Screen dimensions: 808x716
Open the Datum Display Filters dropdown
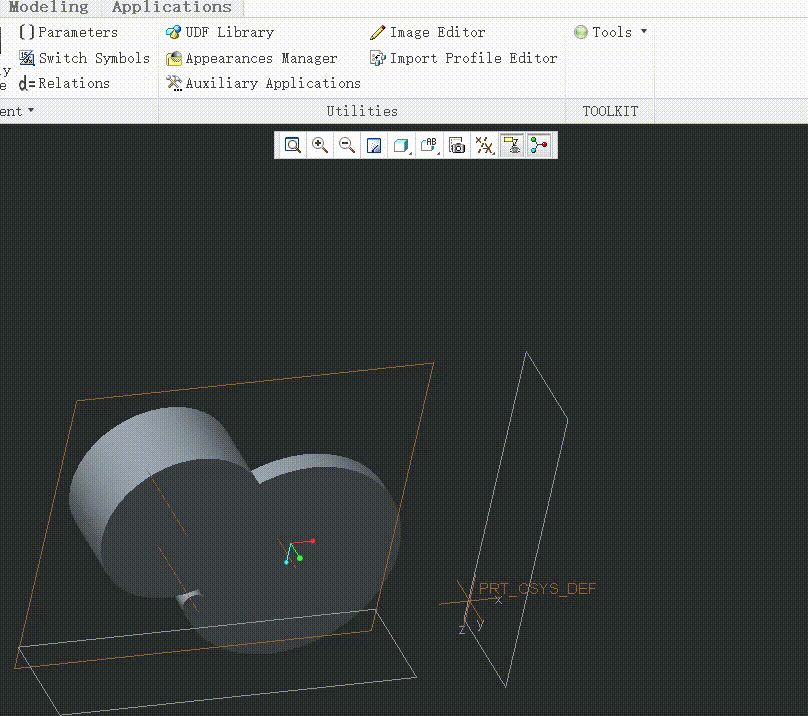tap(484, 145)
